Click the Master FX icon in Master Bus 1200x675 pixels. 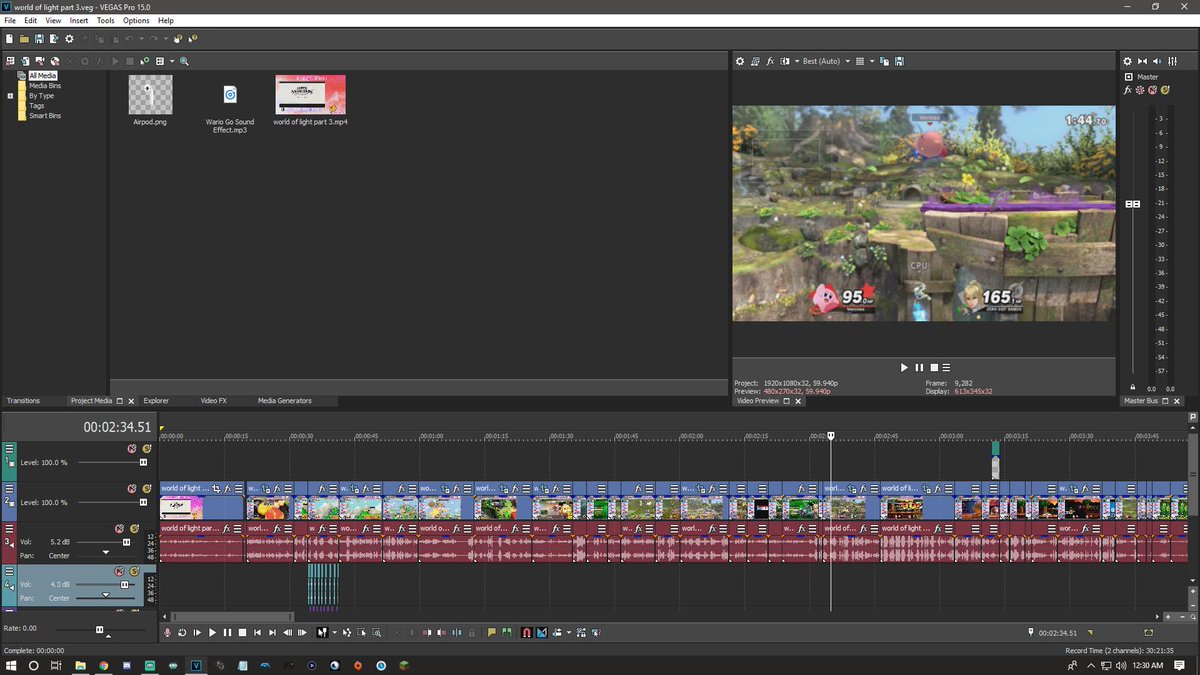pyautogui.click(x=1128, y=90)
